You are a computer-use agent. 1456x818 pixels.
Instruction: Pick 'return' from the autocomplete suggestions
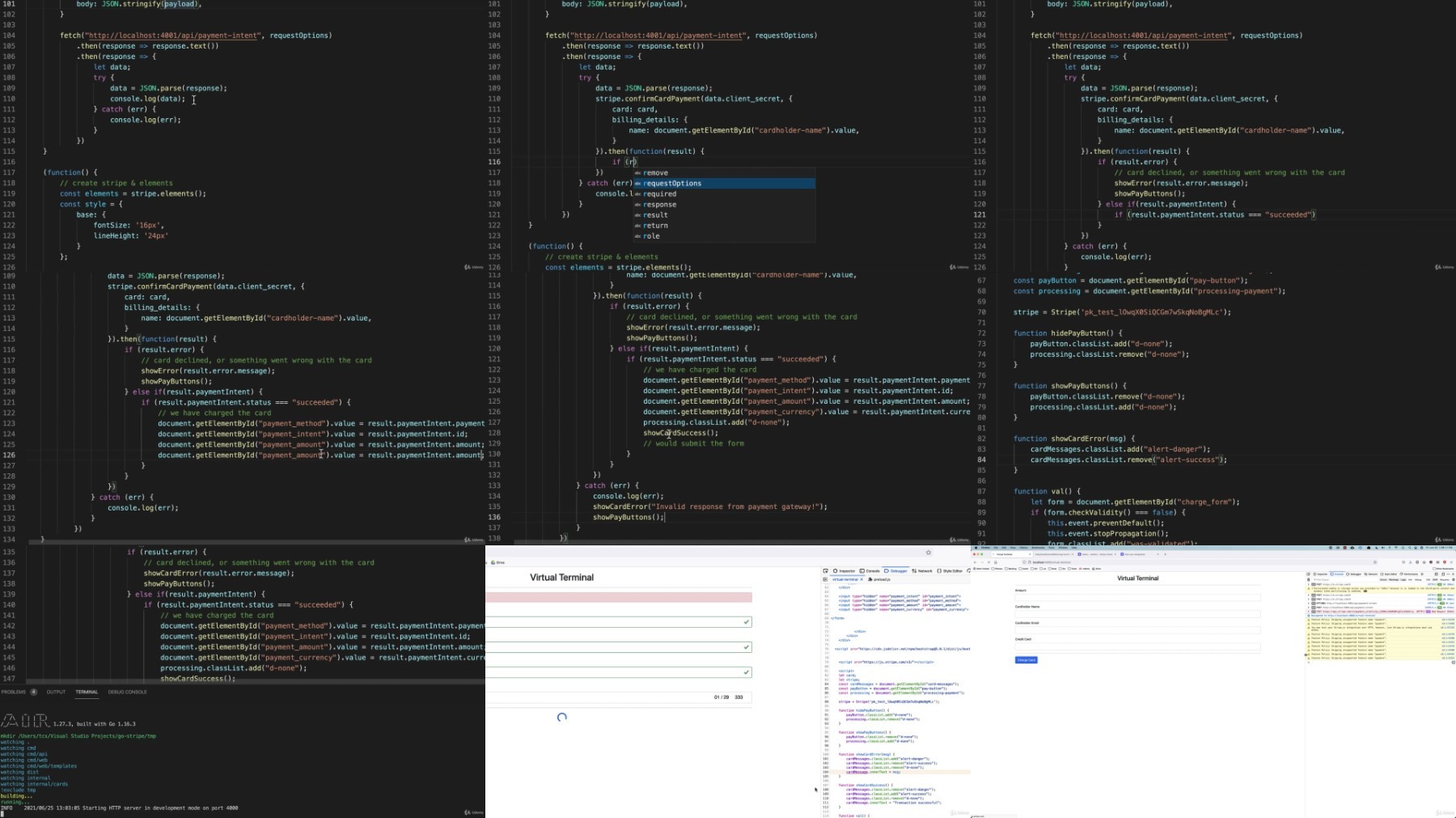pyautogui.click(x=724, y=225)
